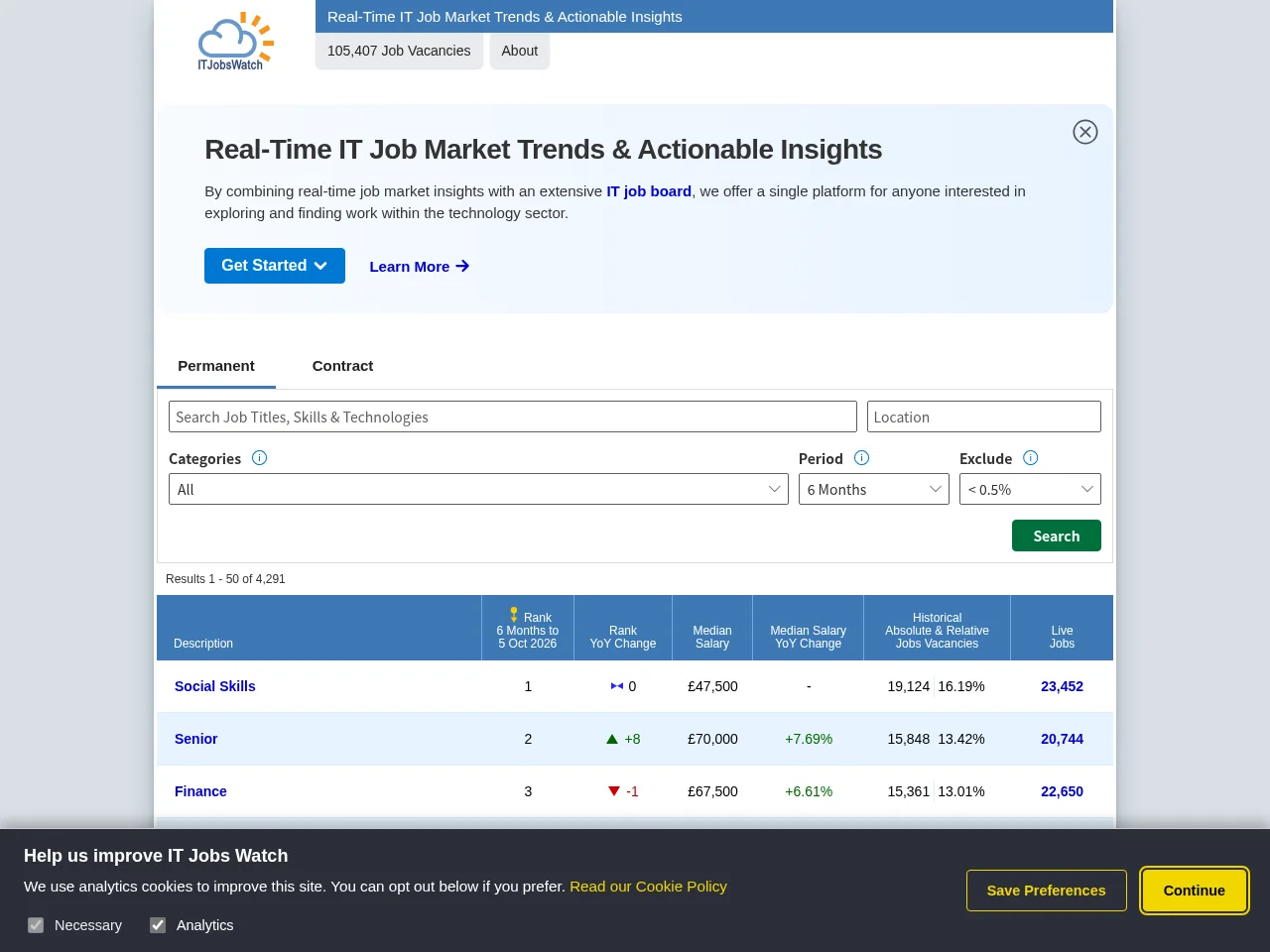The image size is (1270, 952).
Task: Open the Social Skills description link
Action: pyautogui.click(x=215, y=686)
